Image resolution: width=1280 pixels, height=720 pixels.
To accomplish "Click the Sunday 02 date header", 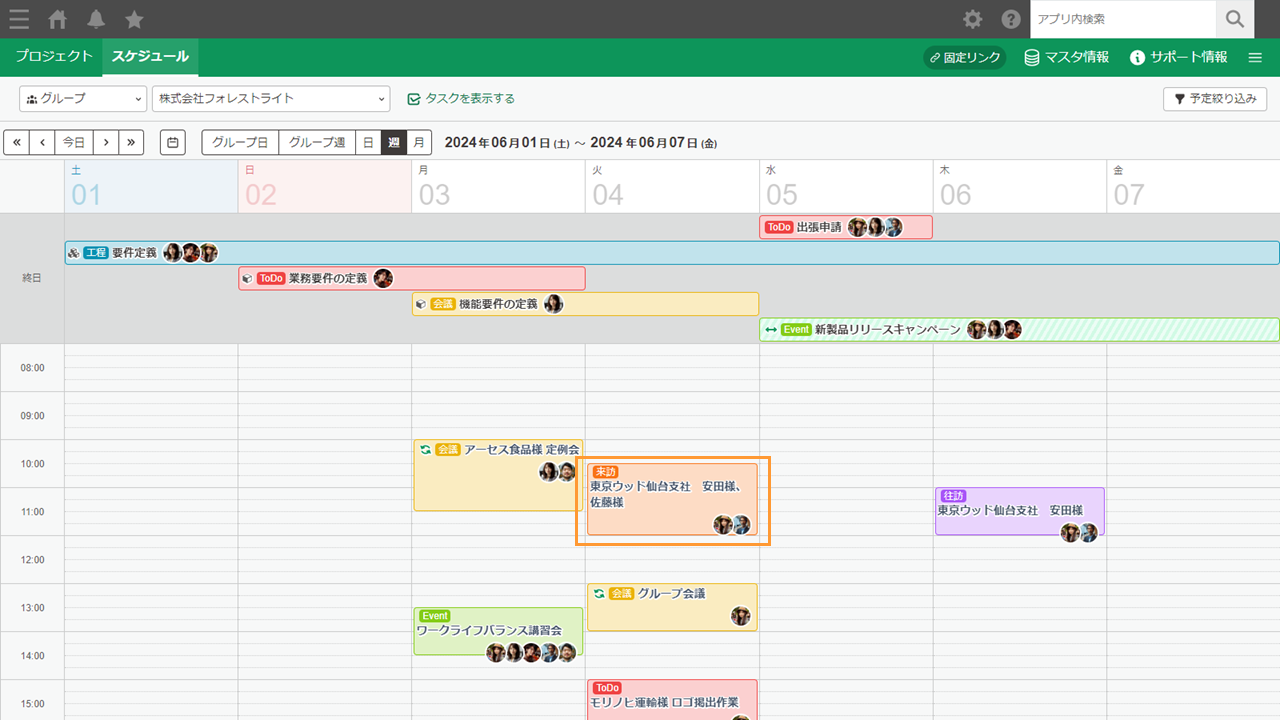I will coord(325,186).
